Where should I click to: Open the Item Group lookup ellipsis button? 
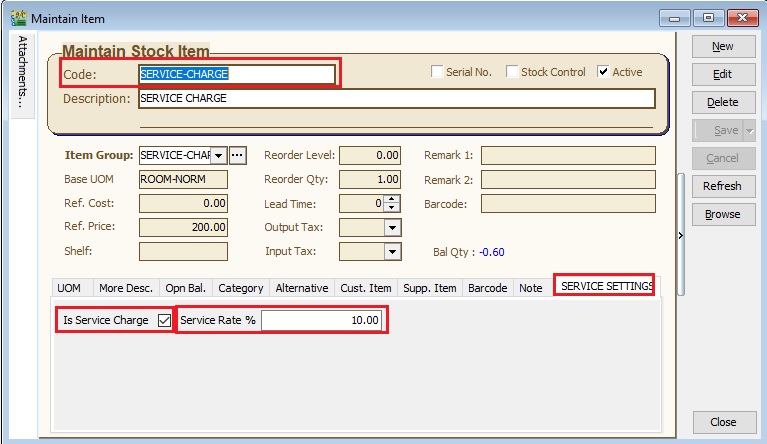237,155
